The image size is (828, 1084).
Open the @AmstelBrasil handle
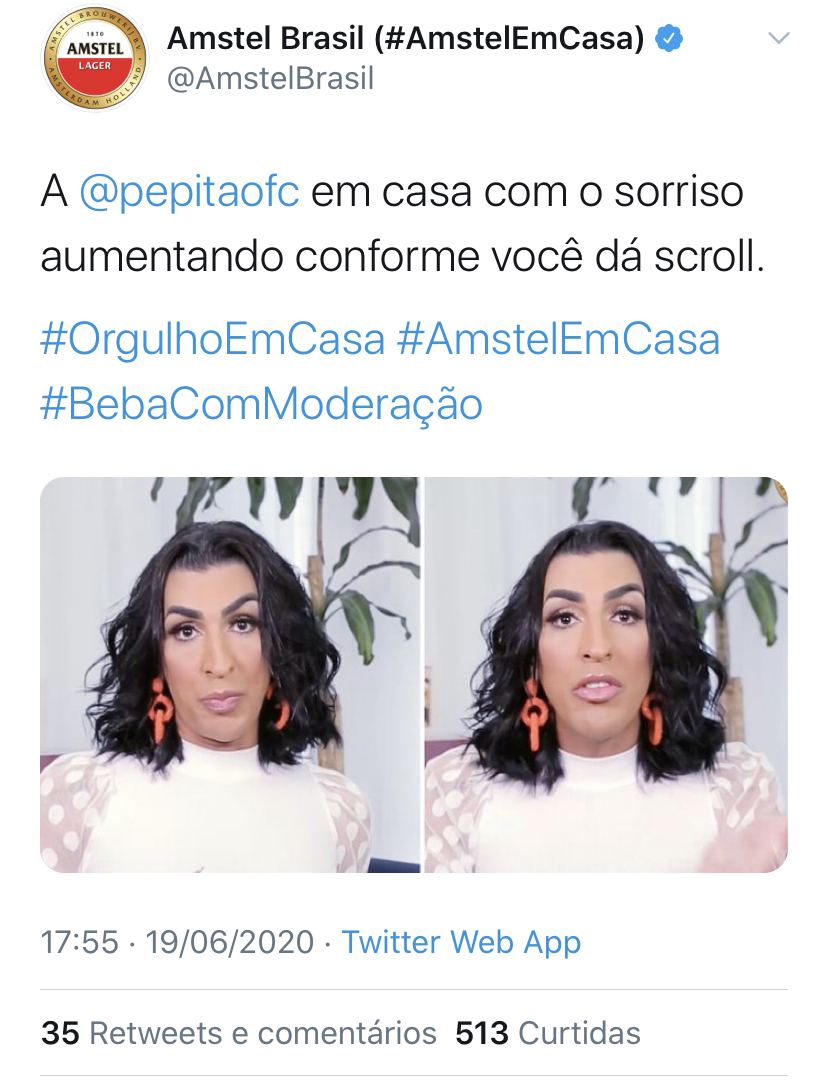click(271, 78)
